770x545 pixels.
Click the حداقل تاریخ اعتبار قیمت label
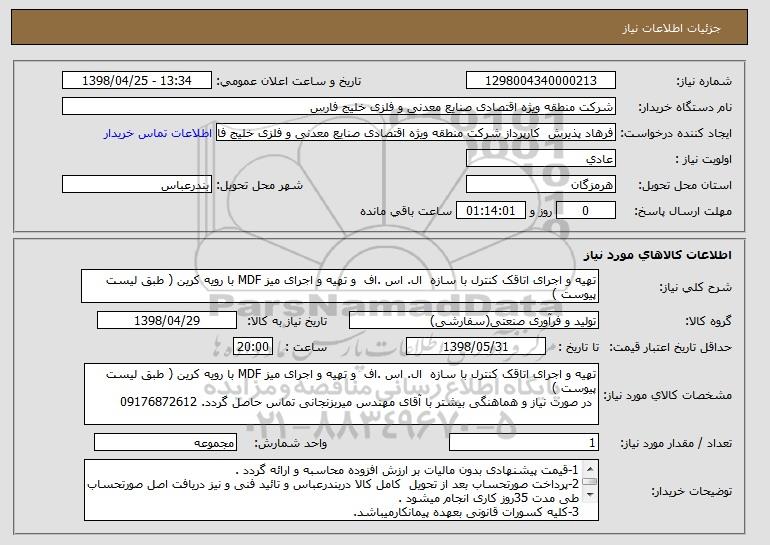tap(671, 347)
